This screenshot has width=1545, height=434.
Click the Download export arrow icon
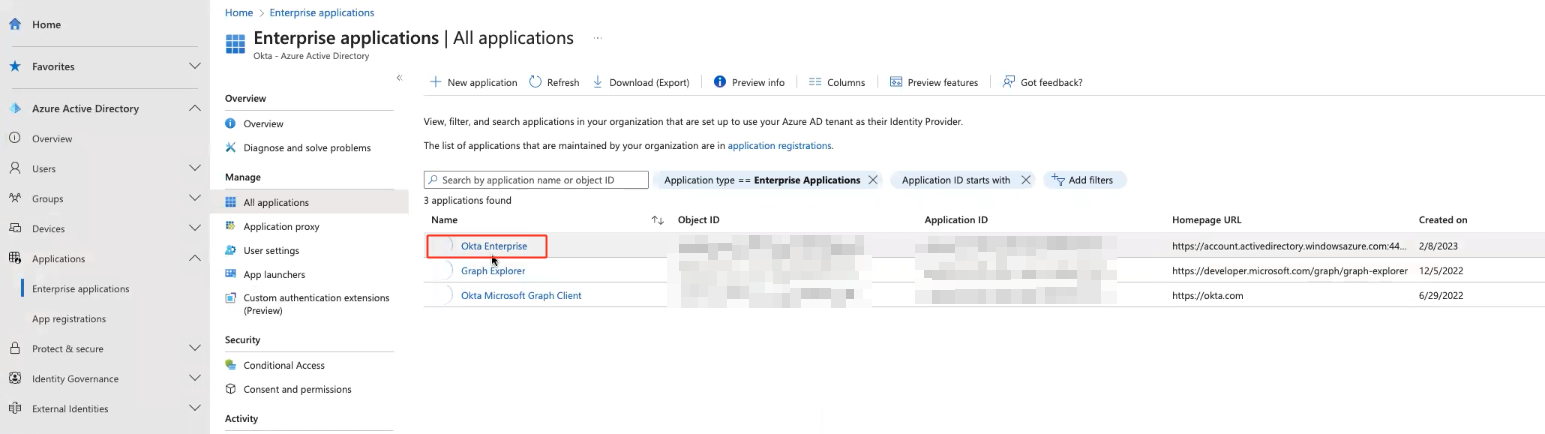point(598,82)
